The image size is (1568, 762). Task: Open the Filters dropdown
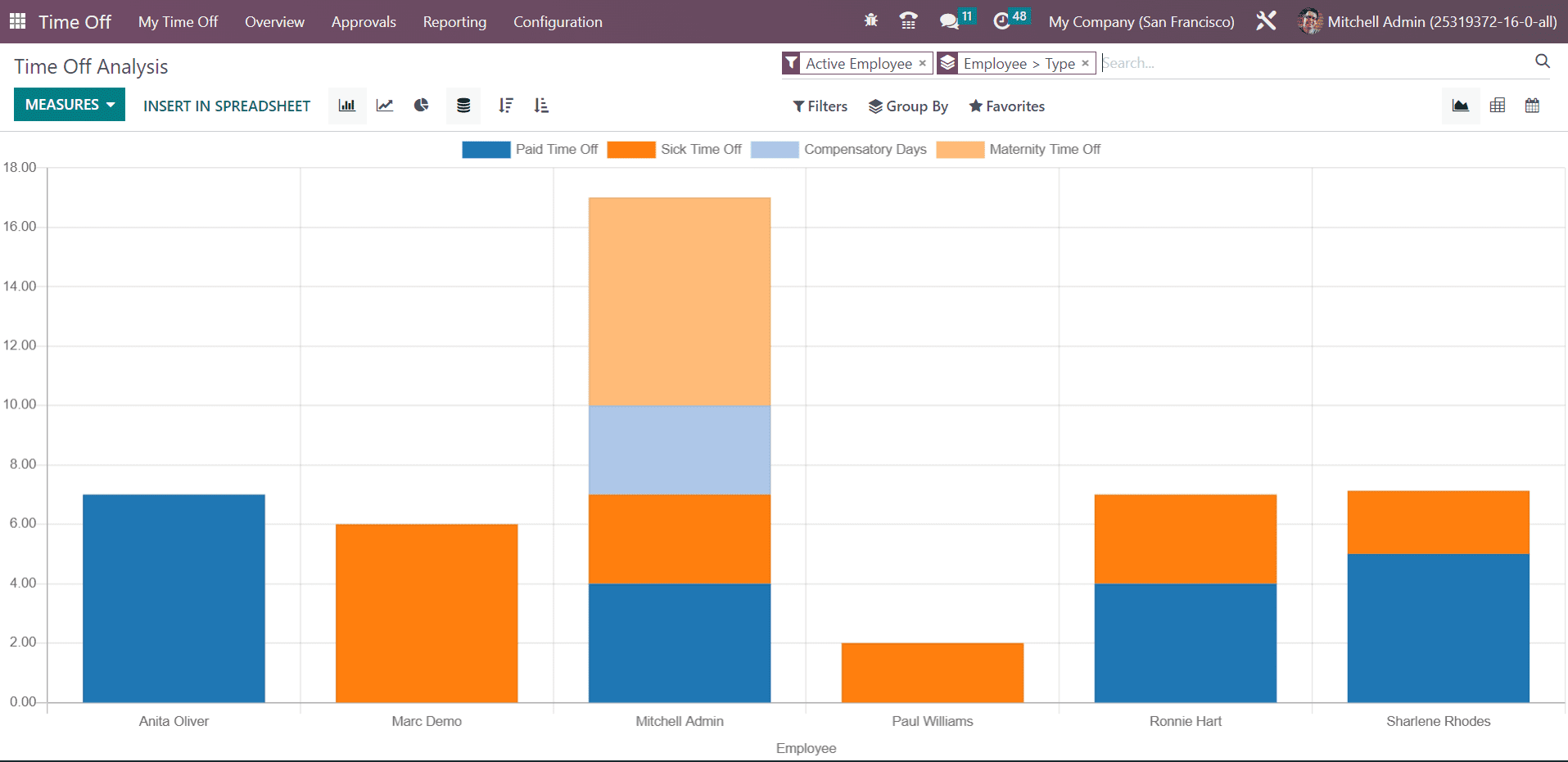click(820, 106)
